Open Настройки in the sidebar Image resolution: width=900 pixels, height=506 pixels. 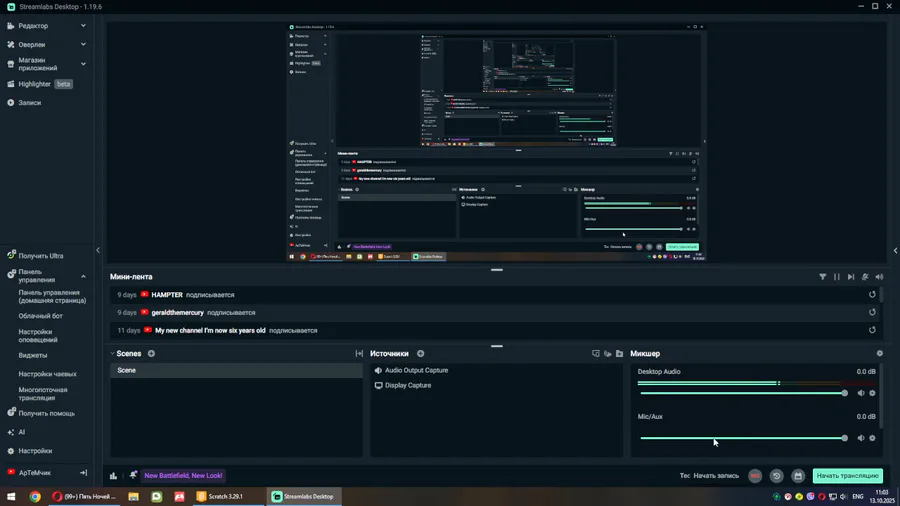(x=29, y=451)
